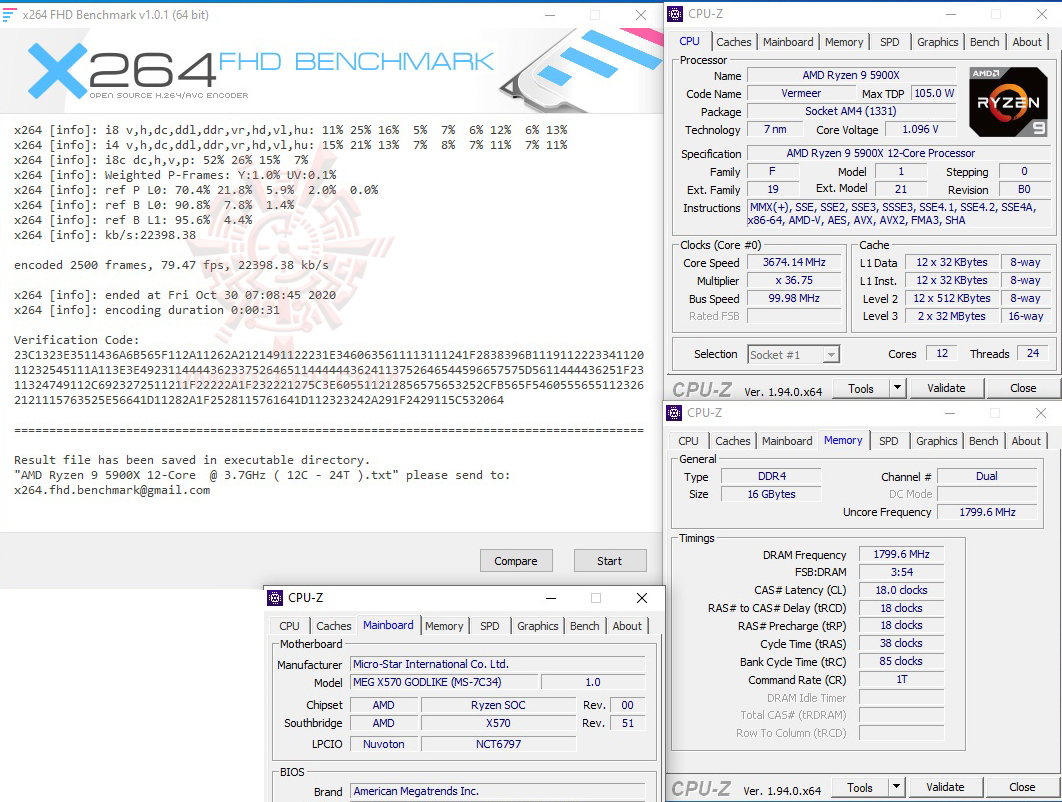
Task: Click Close button in top CPU-Z window
Action: coord(1023,388)
